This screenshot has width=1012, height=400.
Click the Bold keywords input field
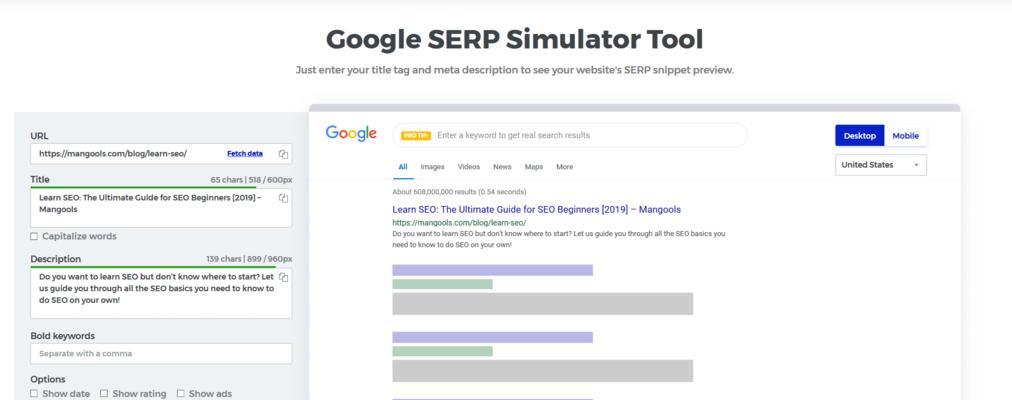click(160, 353)
